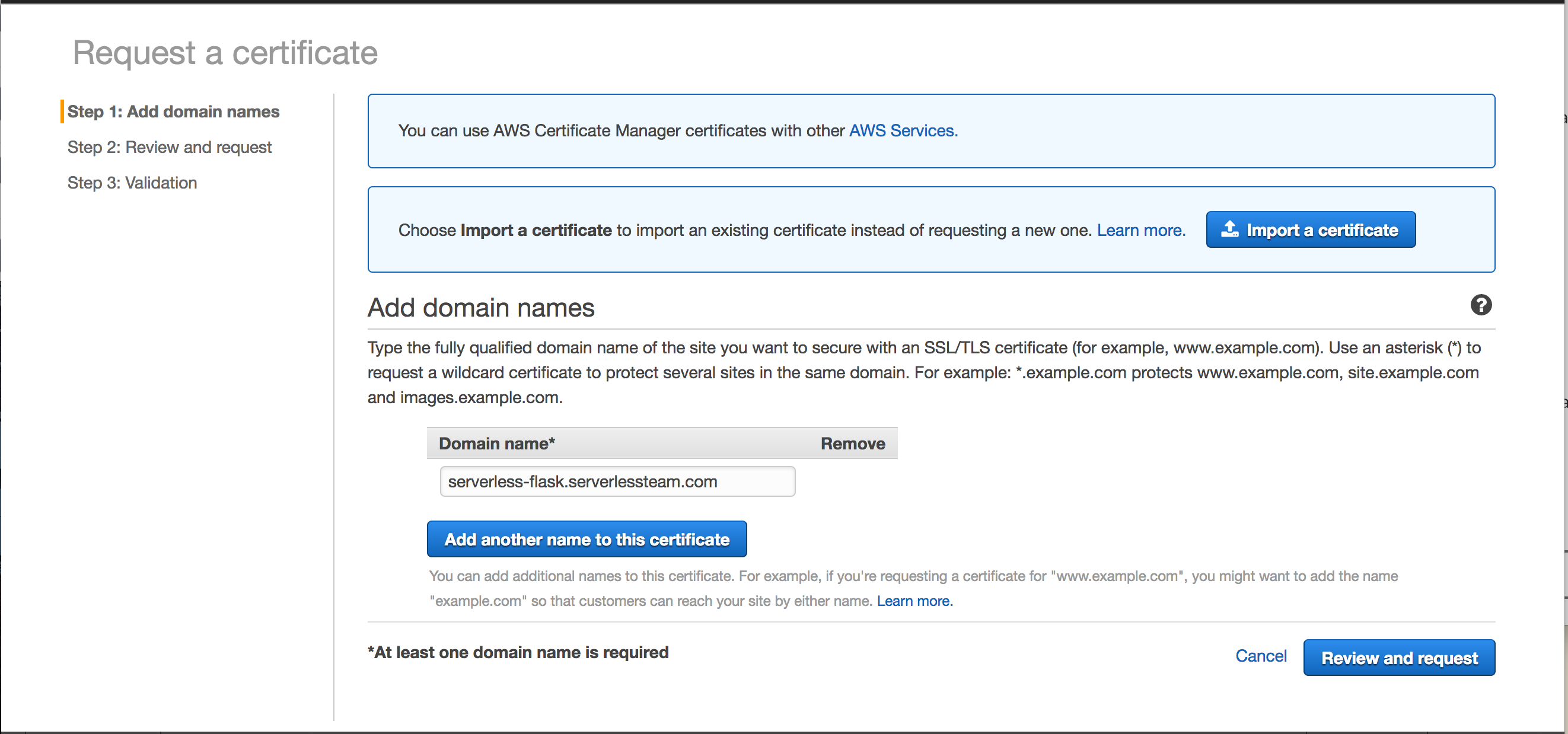Click serverless-flask.serverlessteam.com text field

click(x=617, y=481)
